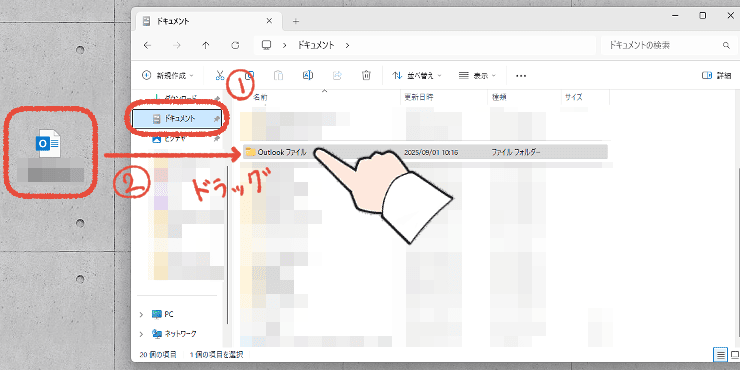Click the Cut scissors icon
This screenshot has width=740, height=370.
[x=220, y=75]
